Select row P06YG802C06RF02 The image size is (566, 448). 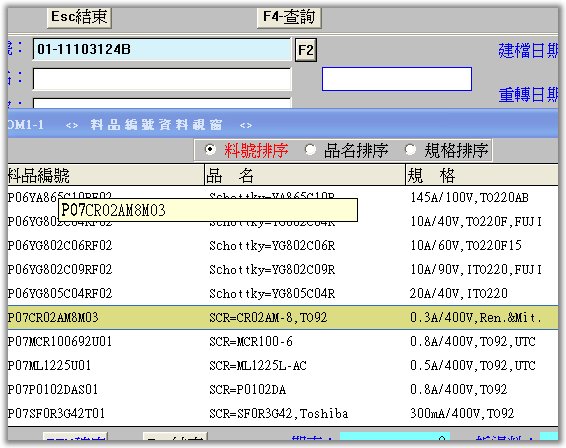point(283,246)
